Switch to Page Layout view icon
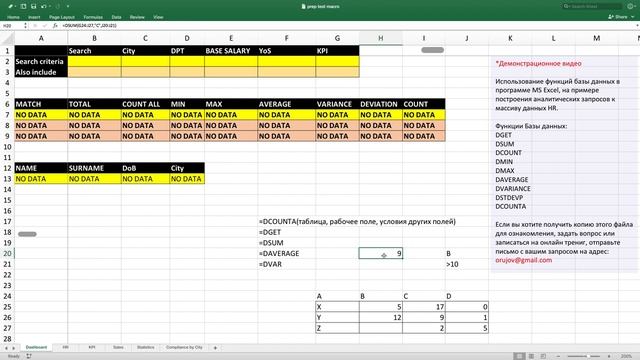This screenshot has height=360, width=640. [531, 356]
